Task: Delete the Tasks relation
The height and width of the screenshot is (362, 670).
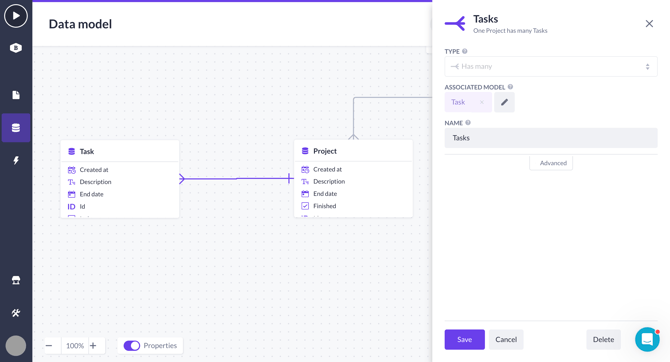Action: click(x=603, y=339)
